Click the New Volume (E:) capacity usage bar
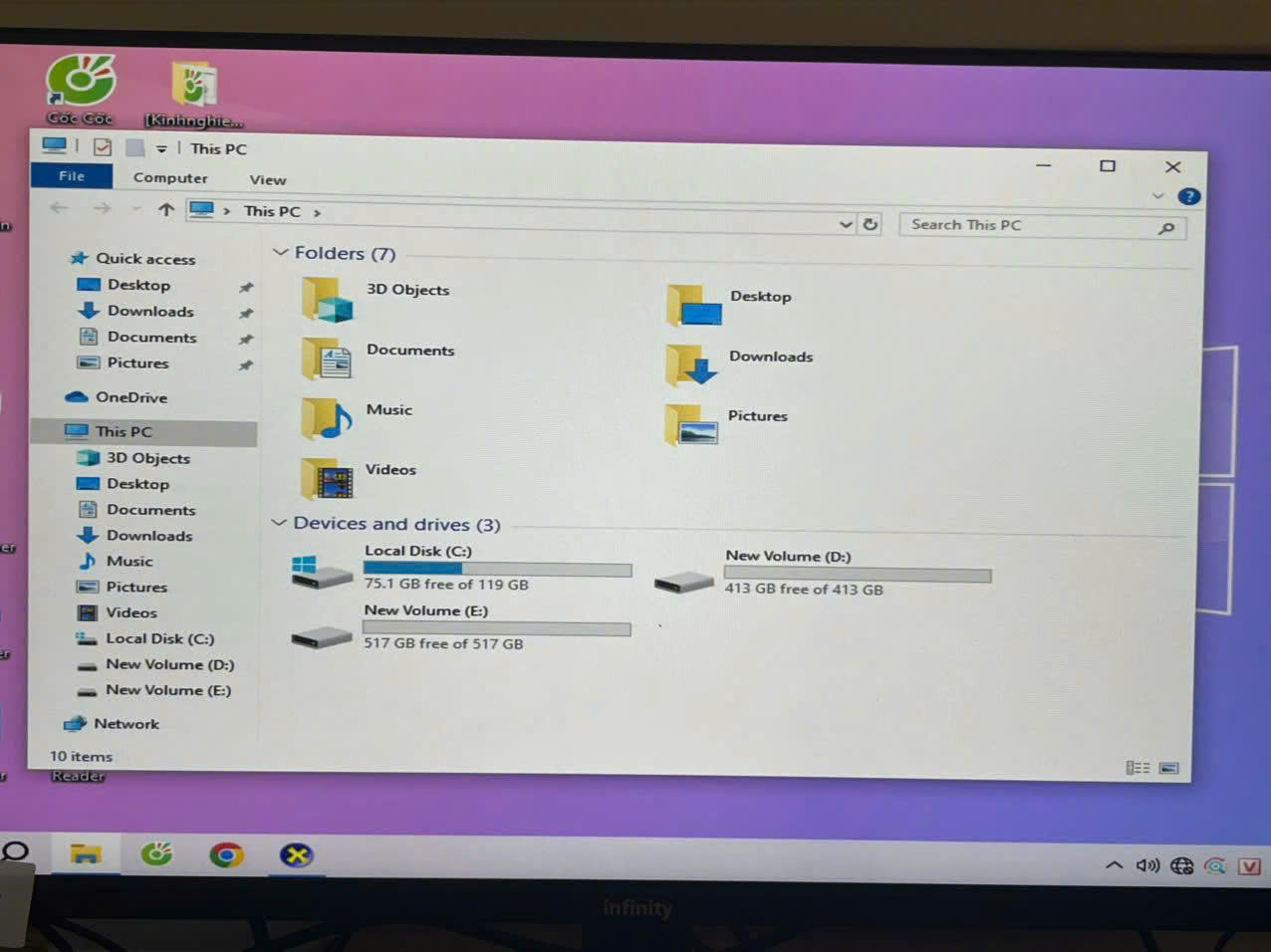Screen dimensions: 1271x952 (496, 628)
